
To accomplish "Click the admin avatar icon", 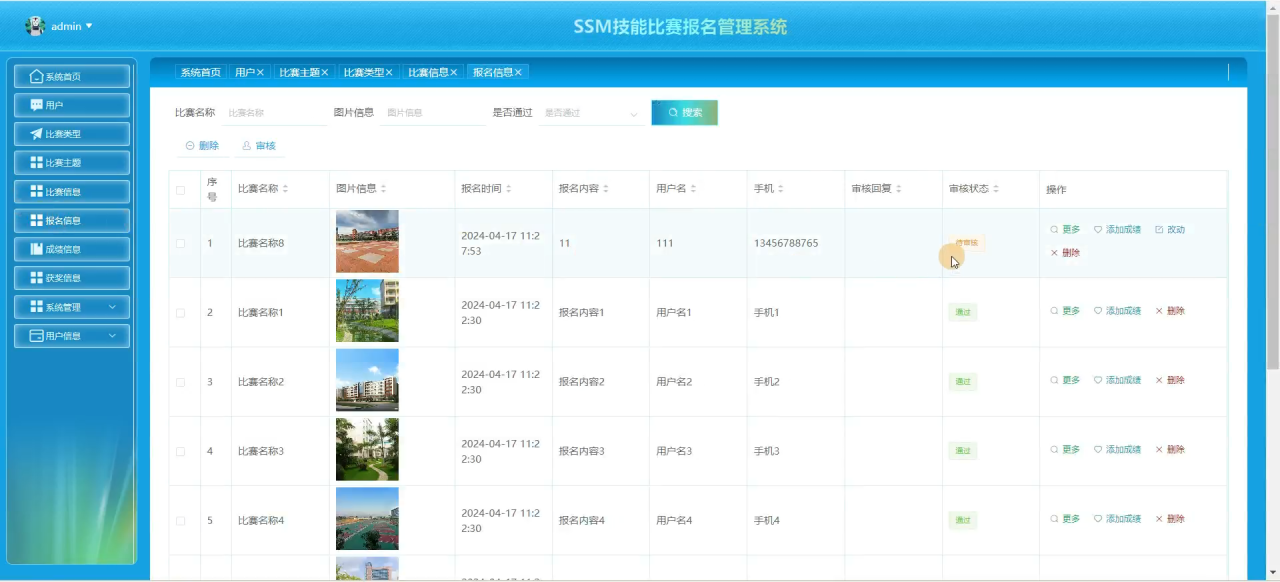I will [x=35, y=26].
